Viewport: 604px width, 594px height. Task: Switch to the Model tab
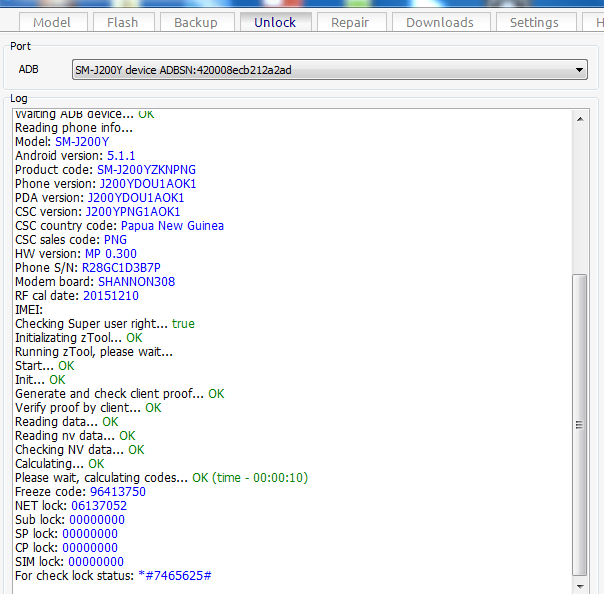[52, 22]
